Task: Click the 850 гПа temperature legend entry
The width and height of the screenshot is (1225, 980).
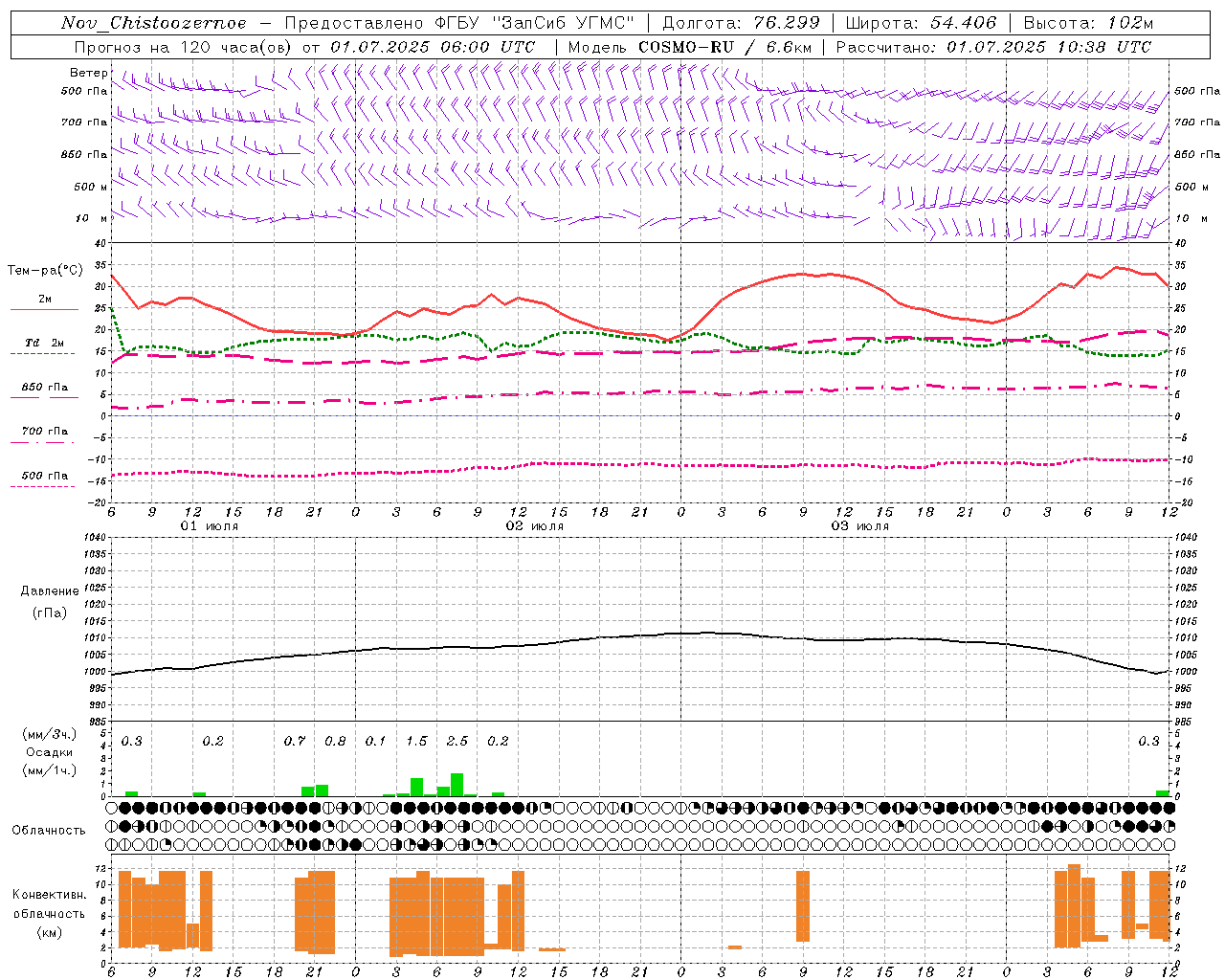Action: [x=45, y=388]
